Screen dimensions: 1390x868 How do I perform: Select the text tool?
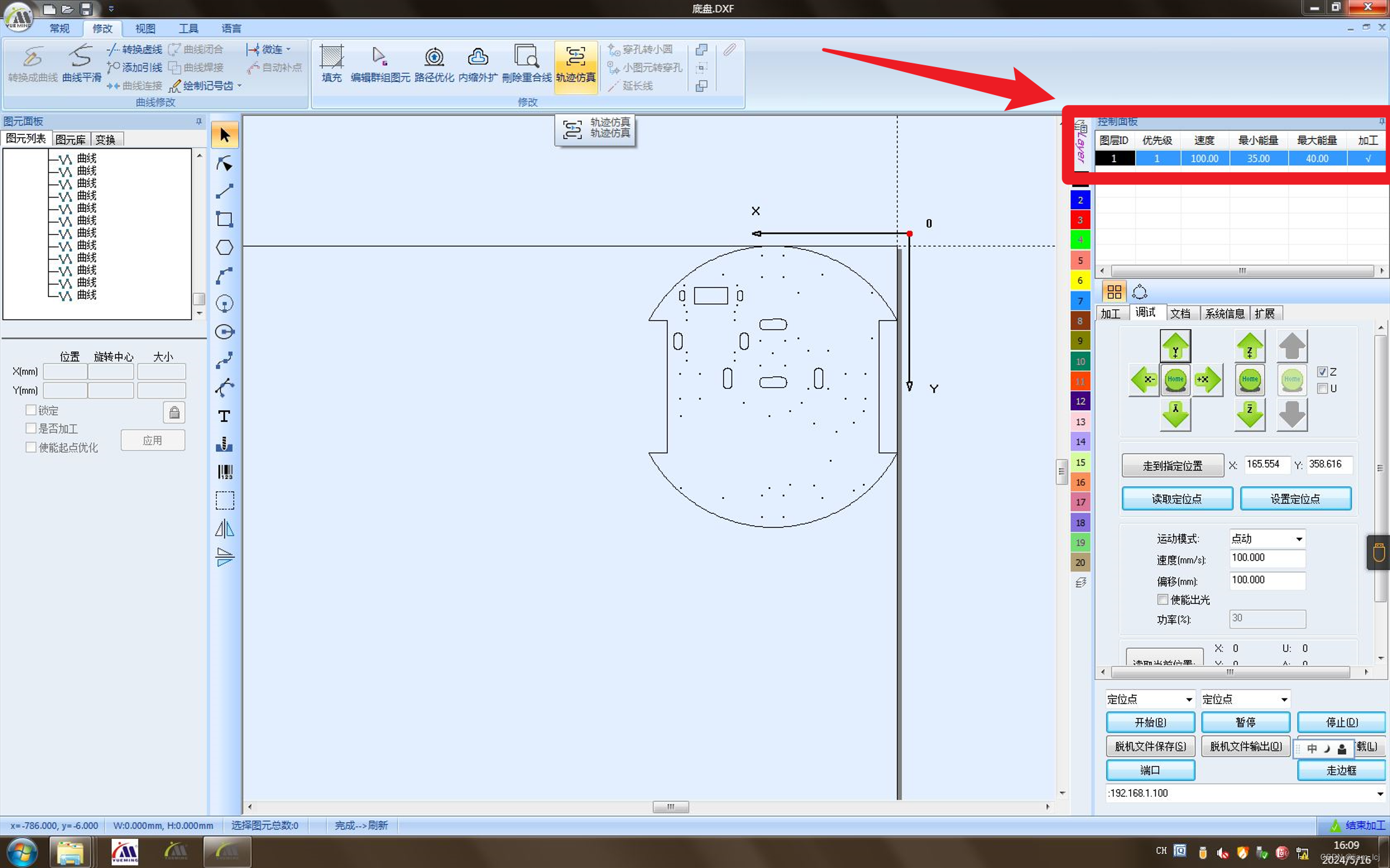pos(224,416)
